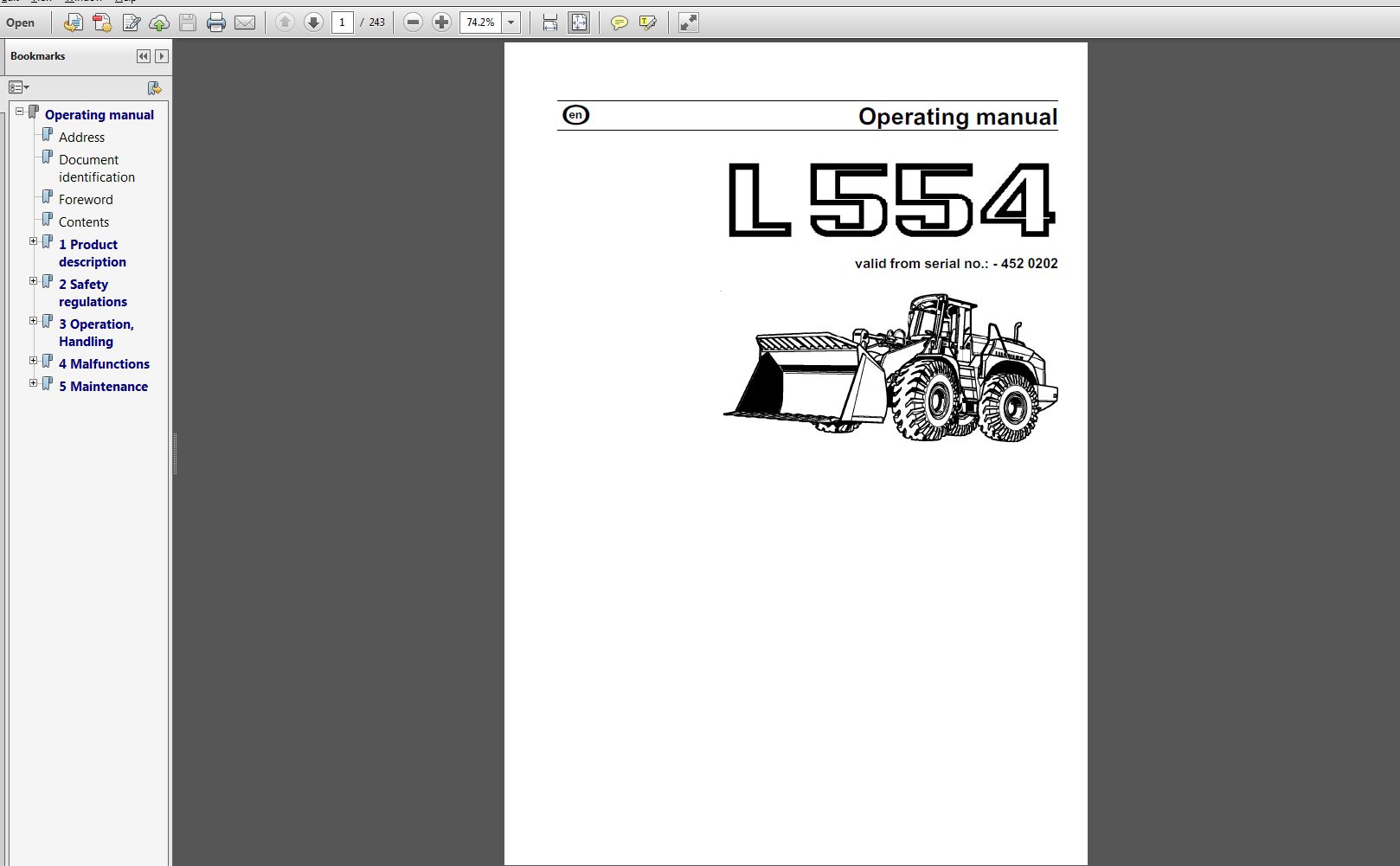Open the Foreword bookmark
This screenshot has width=1400, height=866.
coord(86,200)
